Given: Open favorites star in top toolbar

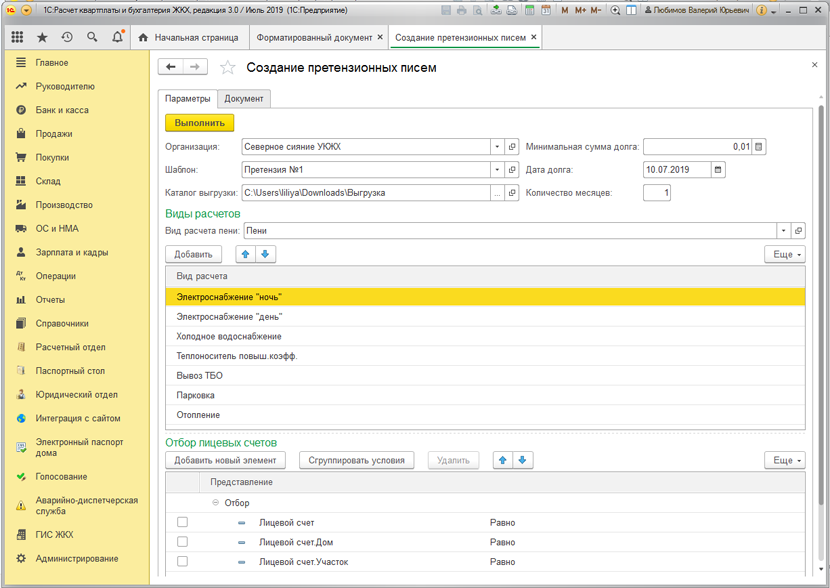Looking at the screenshot, I should (42, 37).
